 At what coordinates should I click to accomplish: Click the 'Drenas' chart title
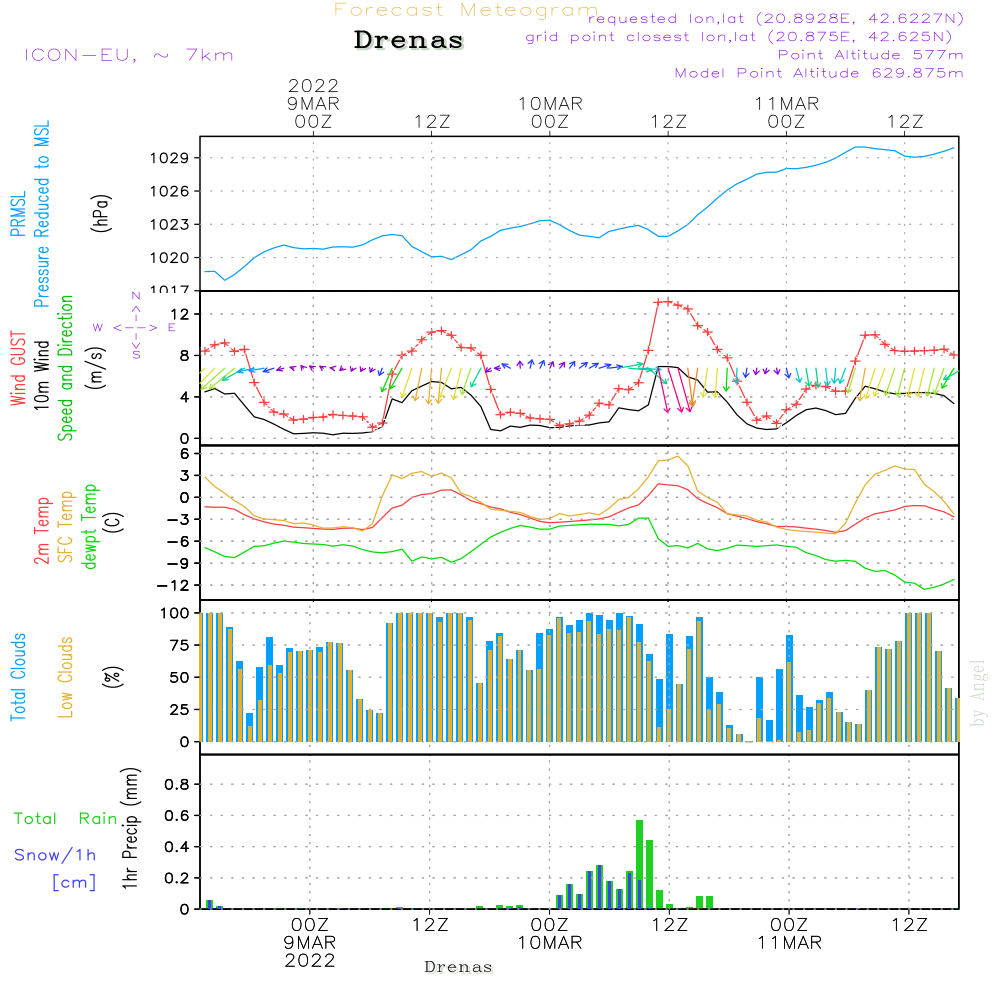point(408,40)
